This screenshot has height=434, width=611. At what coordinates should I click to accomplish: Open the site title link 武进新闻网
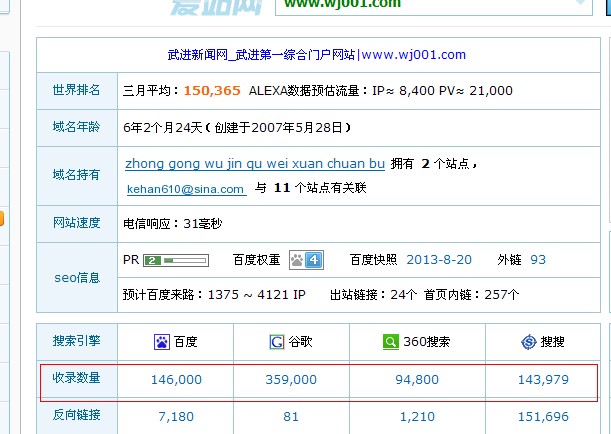[x=316, y=55]
